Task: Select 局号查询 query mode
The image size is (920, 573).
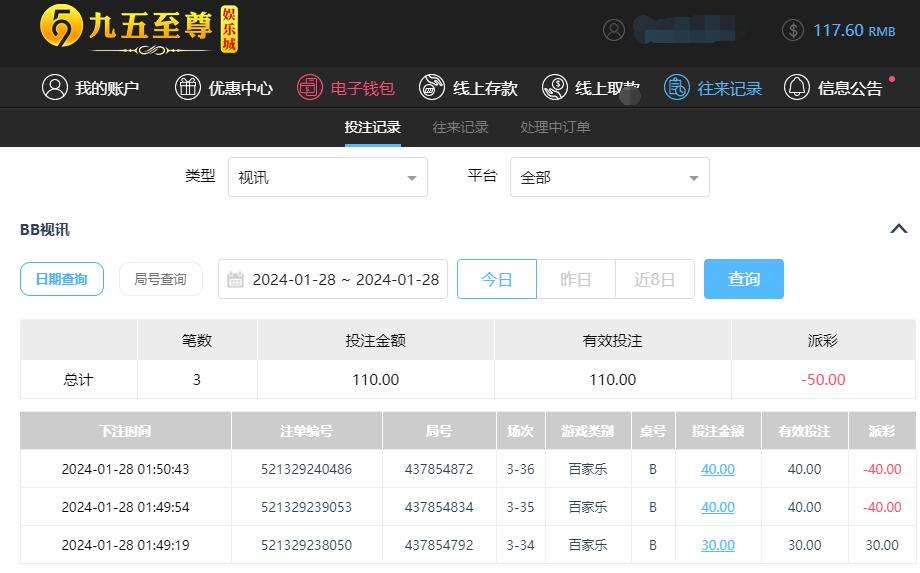Action: coord(161,279)
